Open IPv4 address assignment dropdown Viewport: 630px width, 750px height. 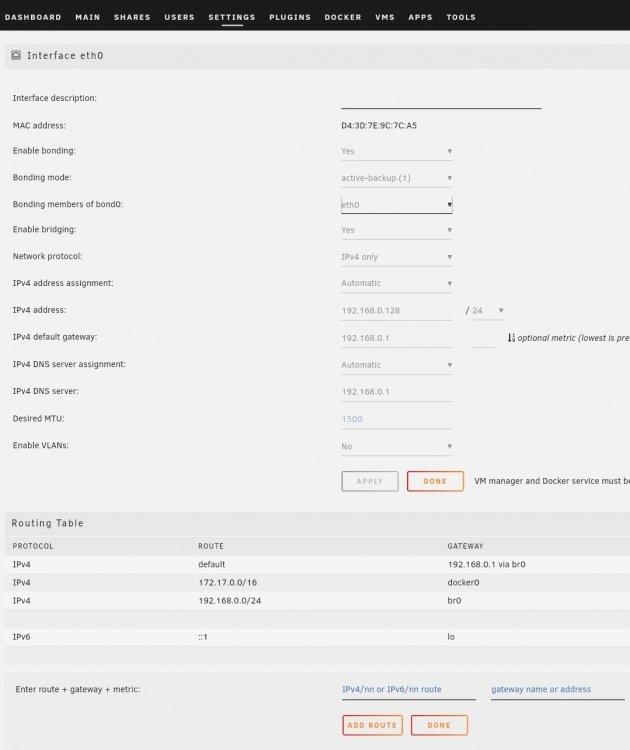[x=397, y=283]
